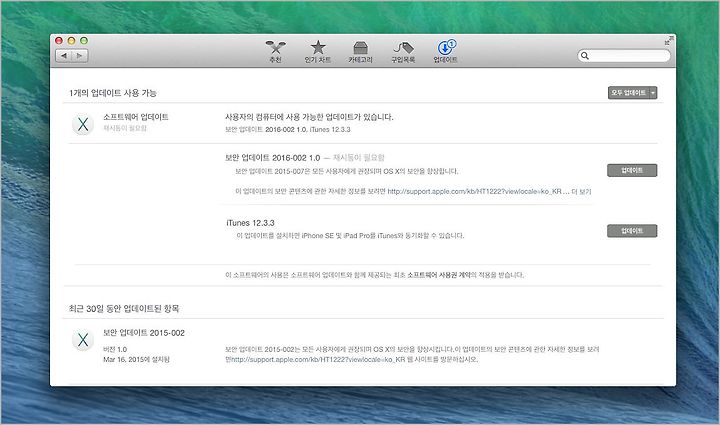Image resolution: width=720 pixels, height=425 pixels.
Task: Select the 버전 1.0 text
Action: point(115,349)
